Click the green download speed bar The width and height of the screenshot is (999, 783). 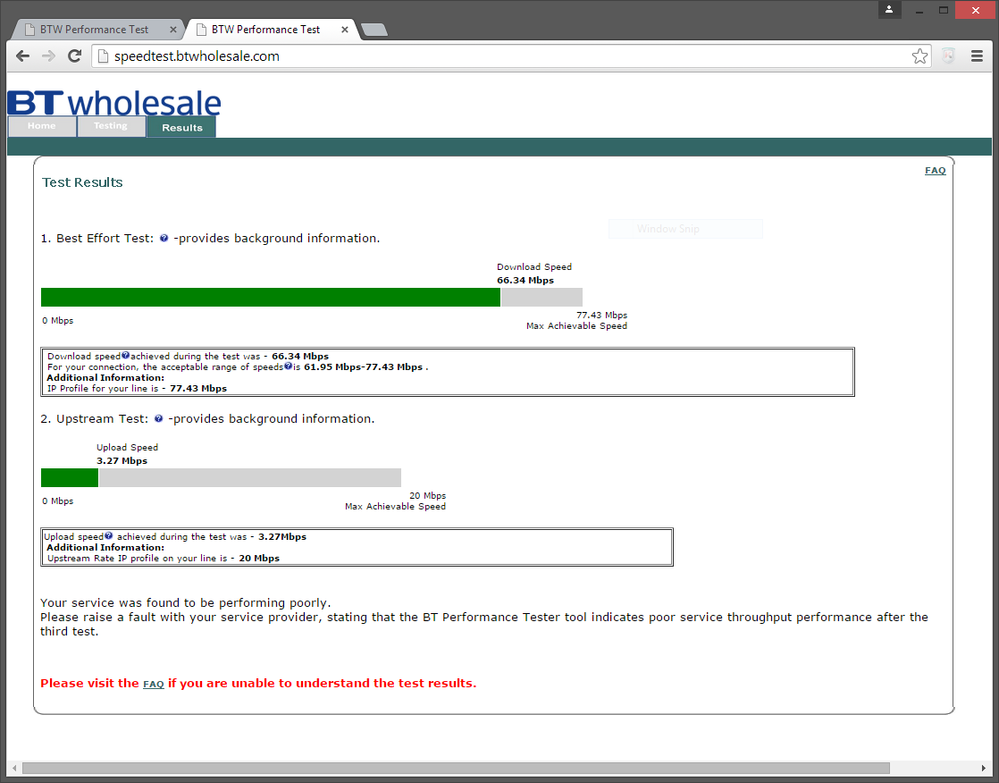[270, 297]
